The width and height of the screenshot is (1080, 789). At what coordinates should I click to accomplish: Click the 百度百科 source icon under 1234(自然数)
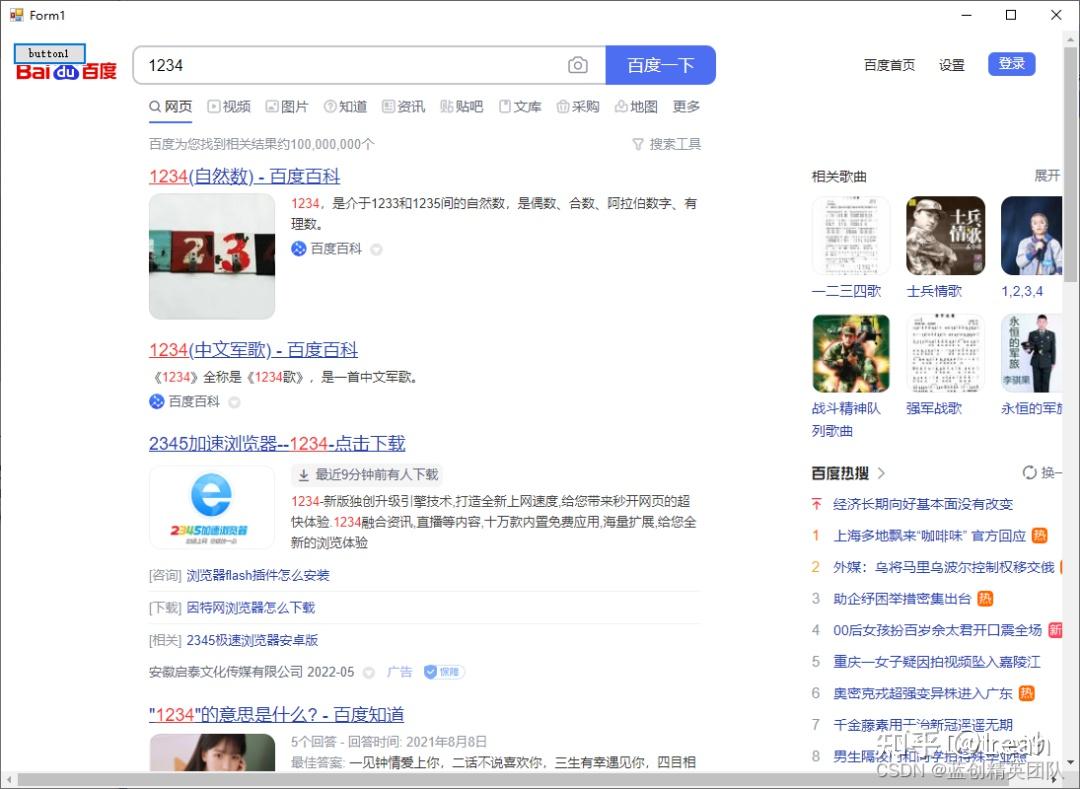coord(299,248)
